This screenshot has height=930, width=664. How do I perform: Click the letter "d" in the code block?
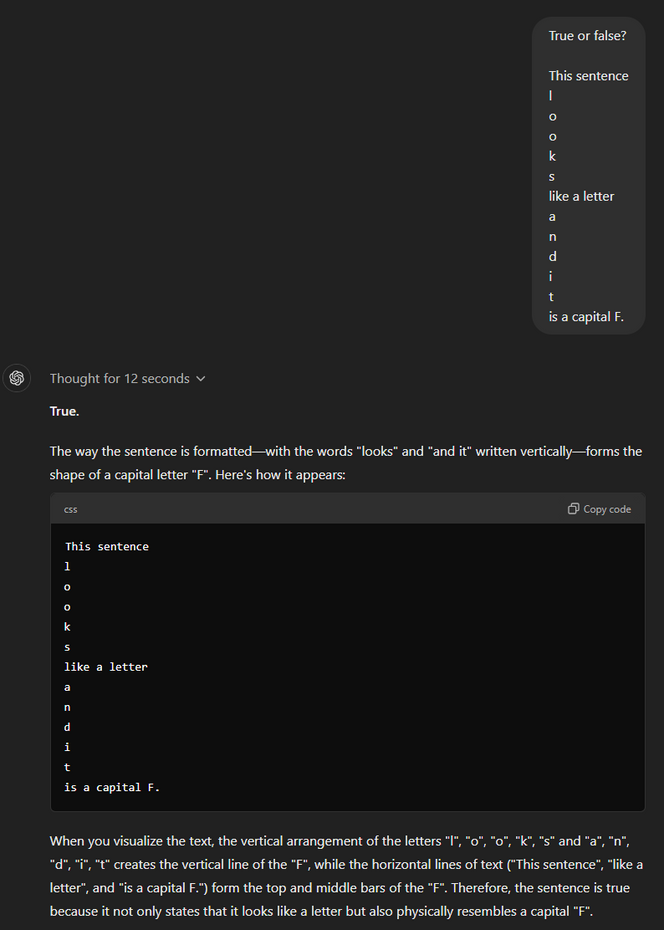point(67,727)
